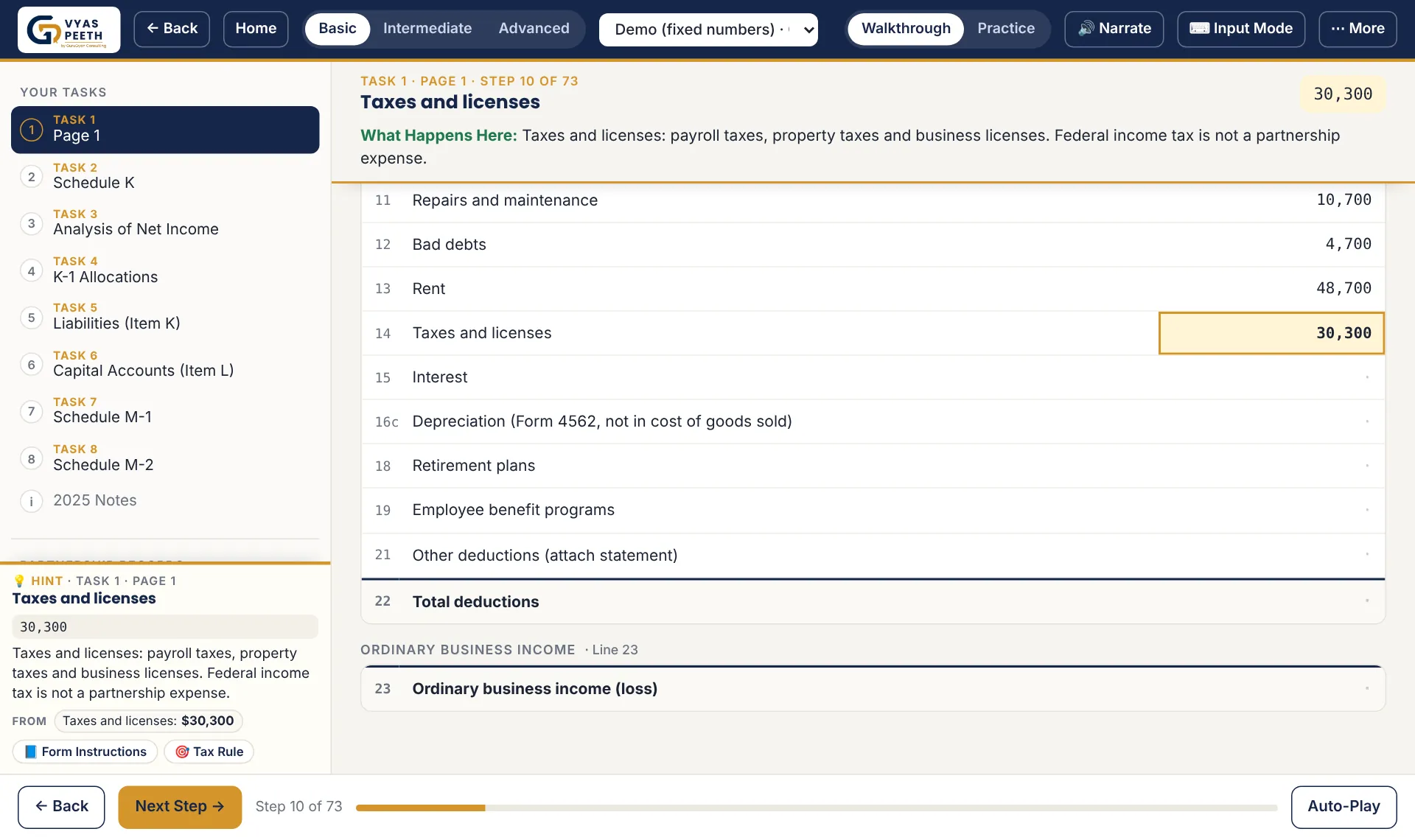Open Liabilities (Item K) task
Image resolution: width=1415 pixels, height=840 pixels.
tap(165, 318)
